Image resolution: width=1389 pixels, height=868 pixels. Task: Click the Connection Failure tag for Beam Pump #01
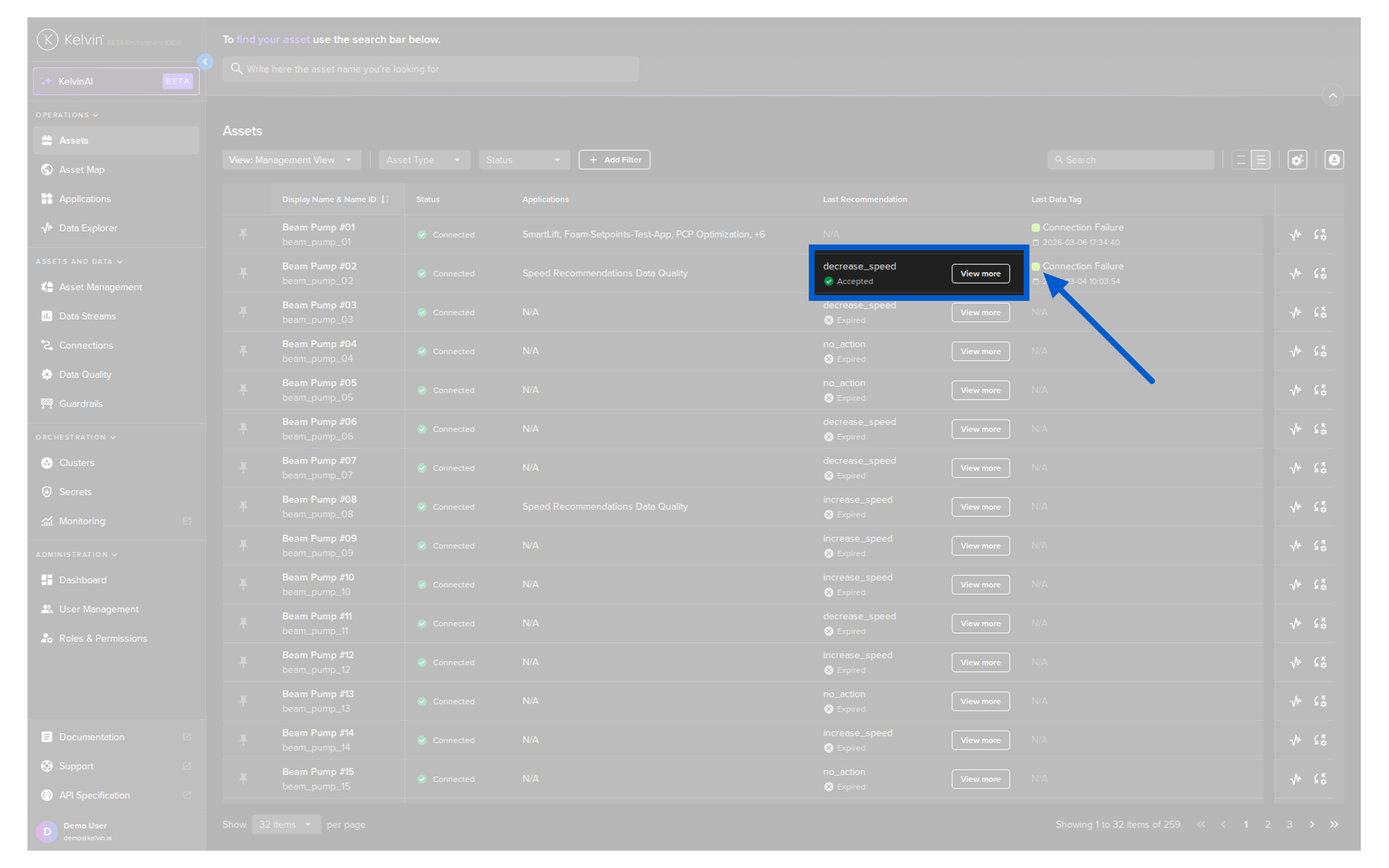point(1082,227)
